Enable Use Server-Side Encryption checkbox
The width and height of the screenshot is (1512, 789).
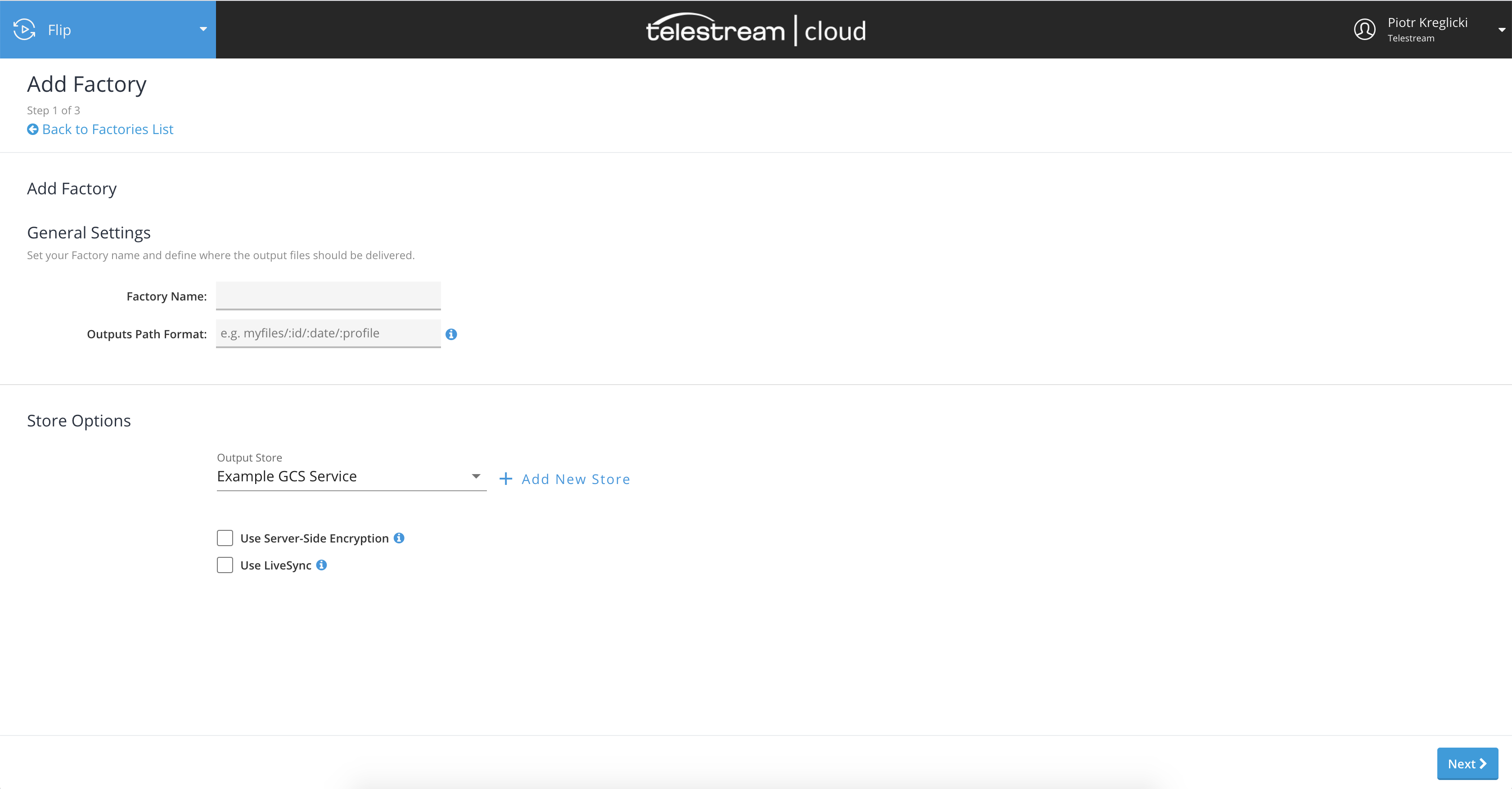[x=225, y=538]
